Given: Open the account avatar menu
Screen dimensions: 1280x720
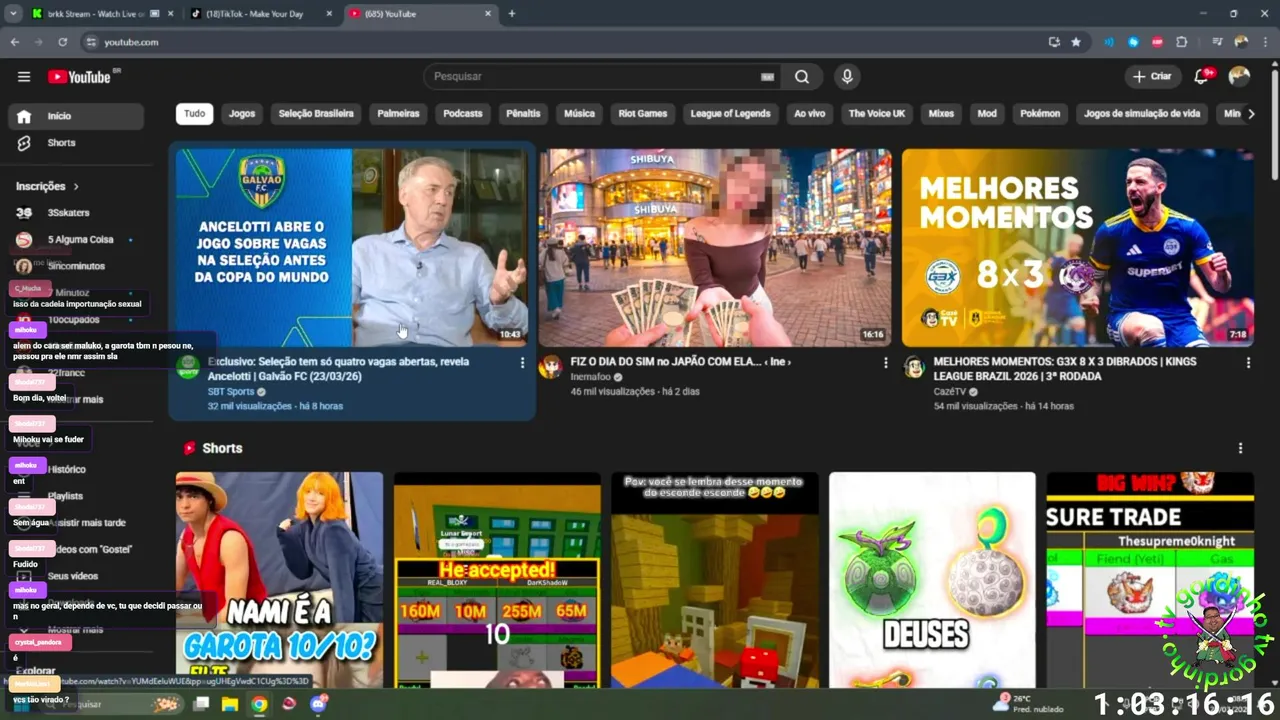Looking at the screenshot, I should [x=1239, y=77].
